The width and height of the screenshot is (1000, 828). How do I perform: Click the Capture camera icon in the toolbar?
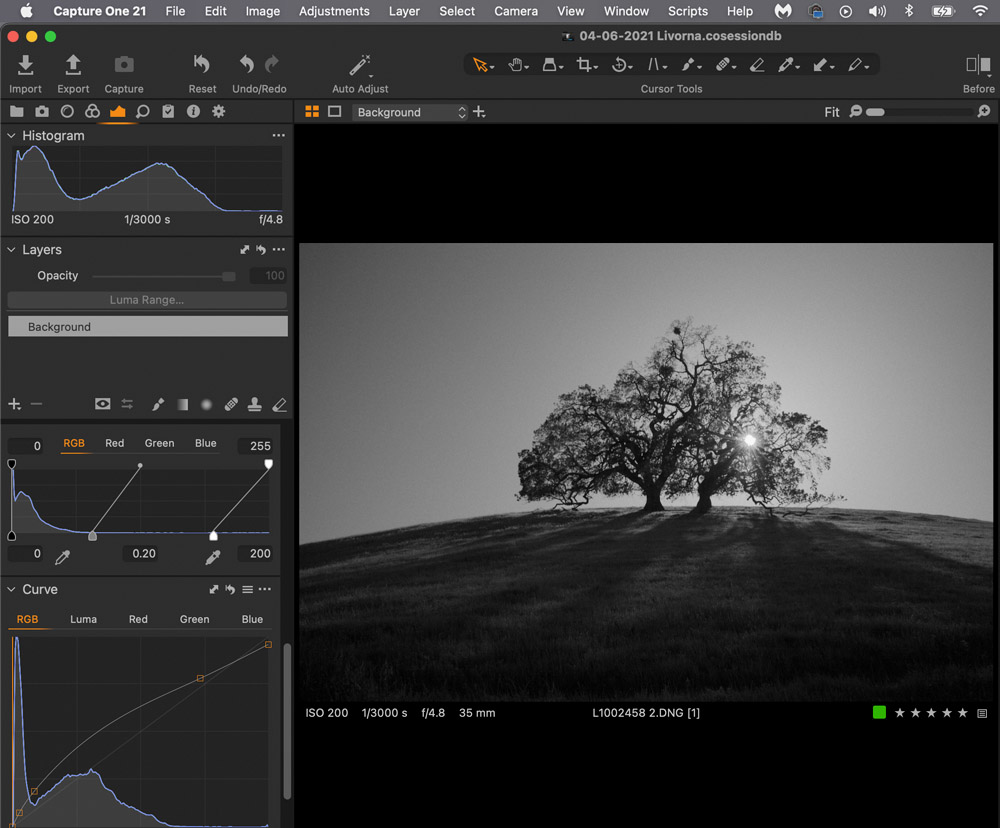(x=124, y=64)
